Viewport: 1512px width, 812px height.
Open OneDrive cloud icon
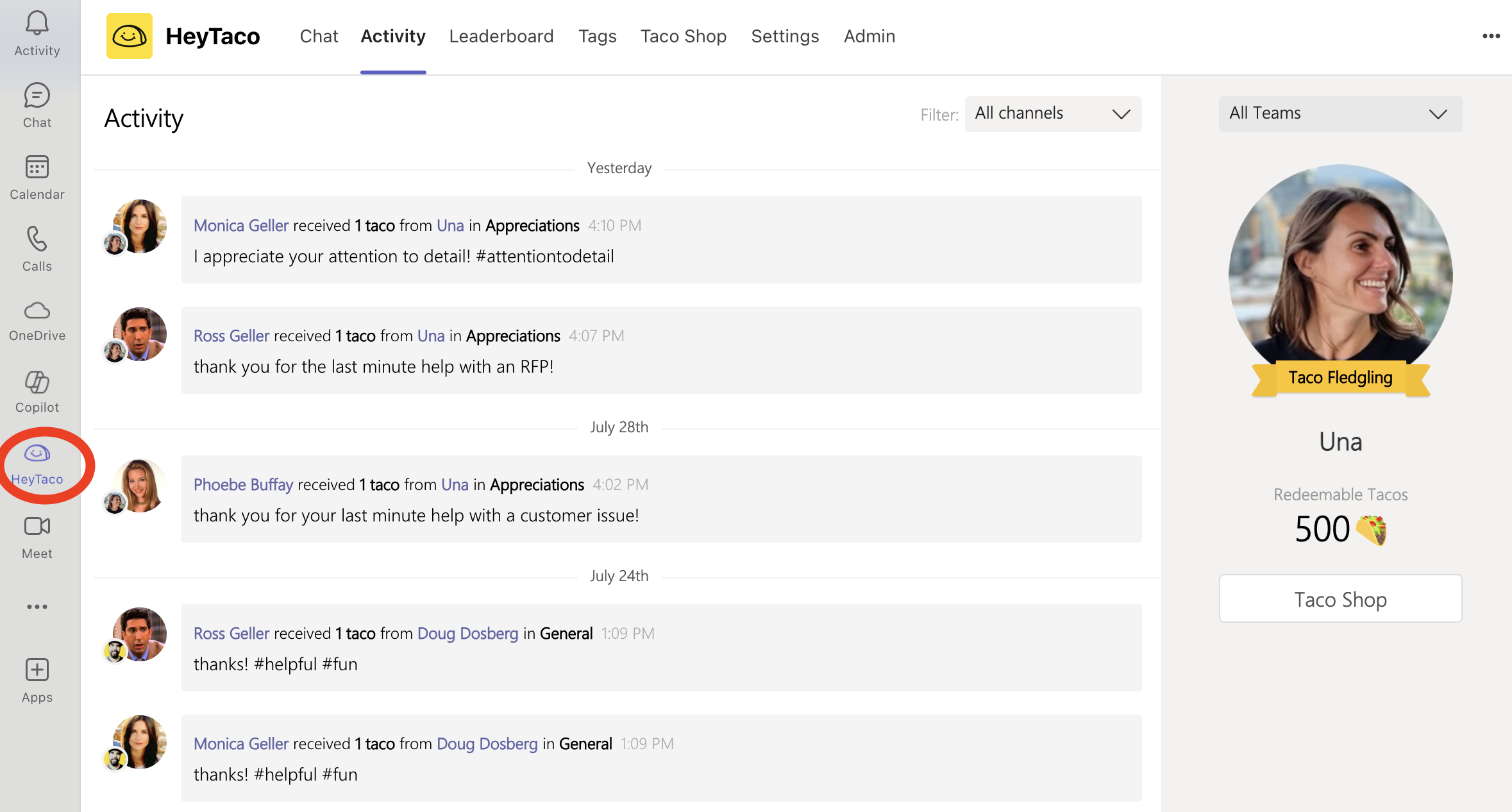[37, 321]
